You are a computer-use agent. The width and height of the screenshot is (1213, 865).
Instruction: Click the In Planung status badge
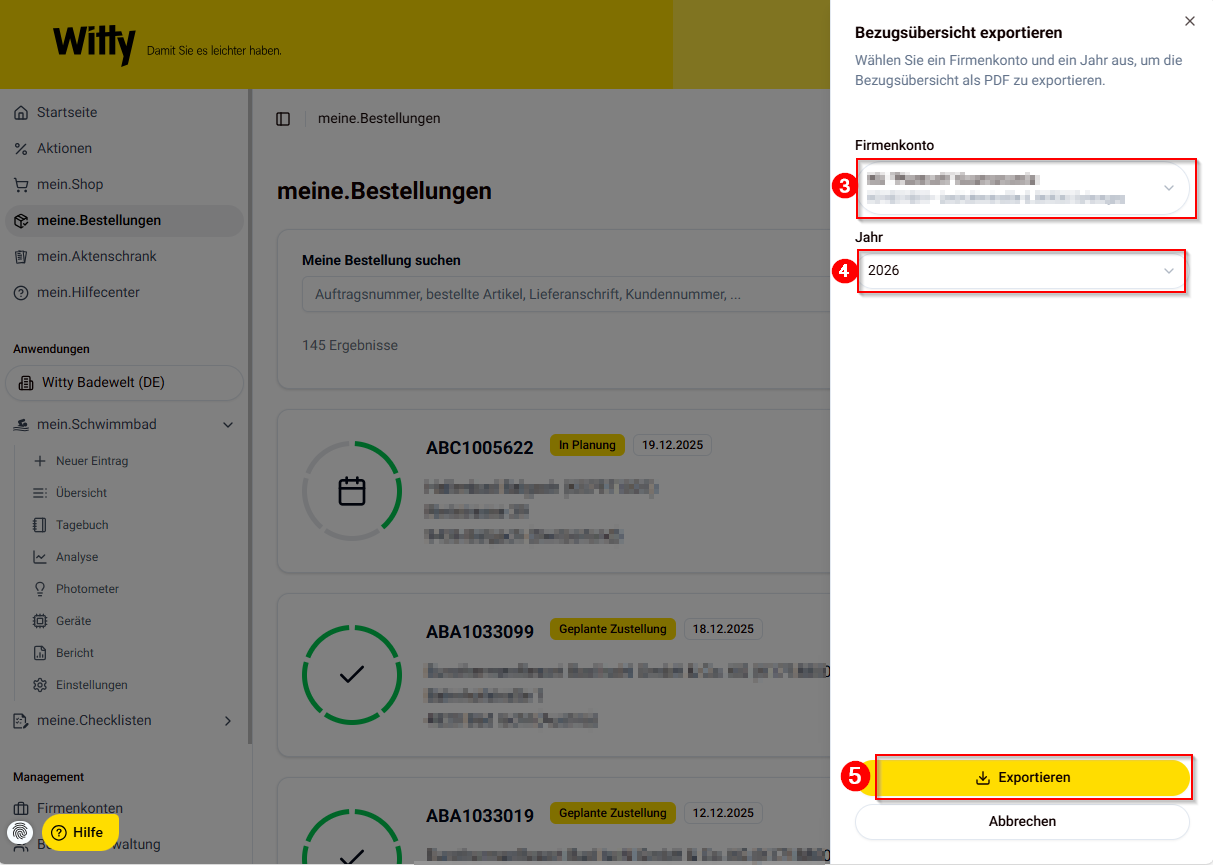pyautogui.click(x=588, y=445)
